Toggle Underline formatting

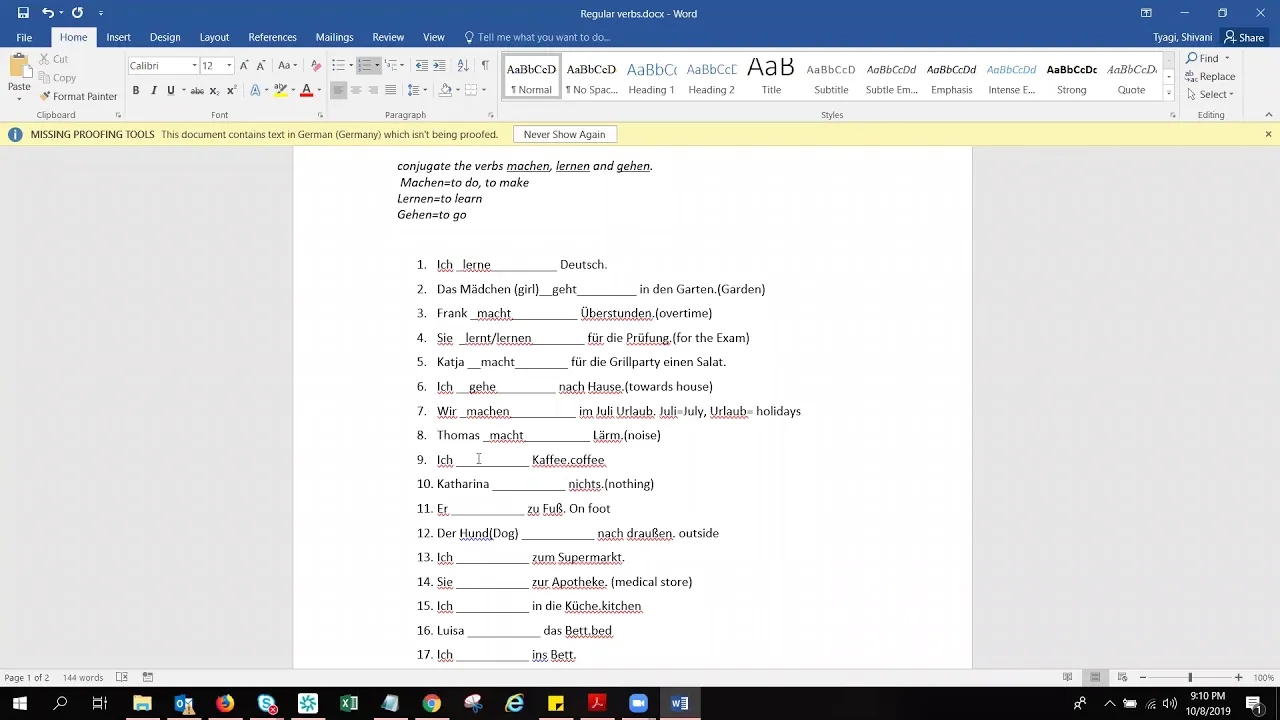pyautogui.click(x=170, y=90)
